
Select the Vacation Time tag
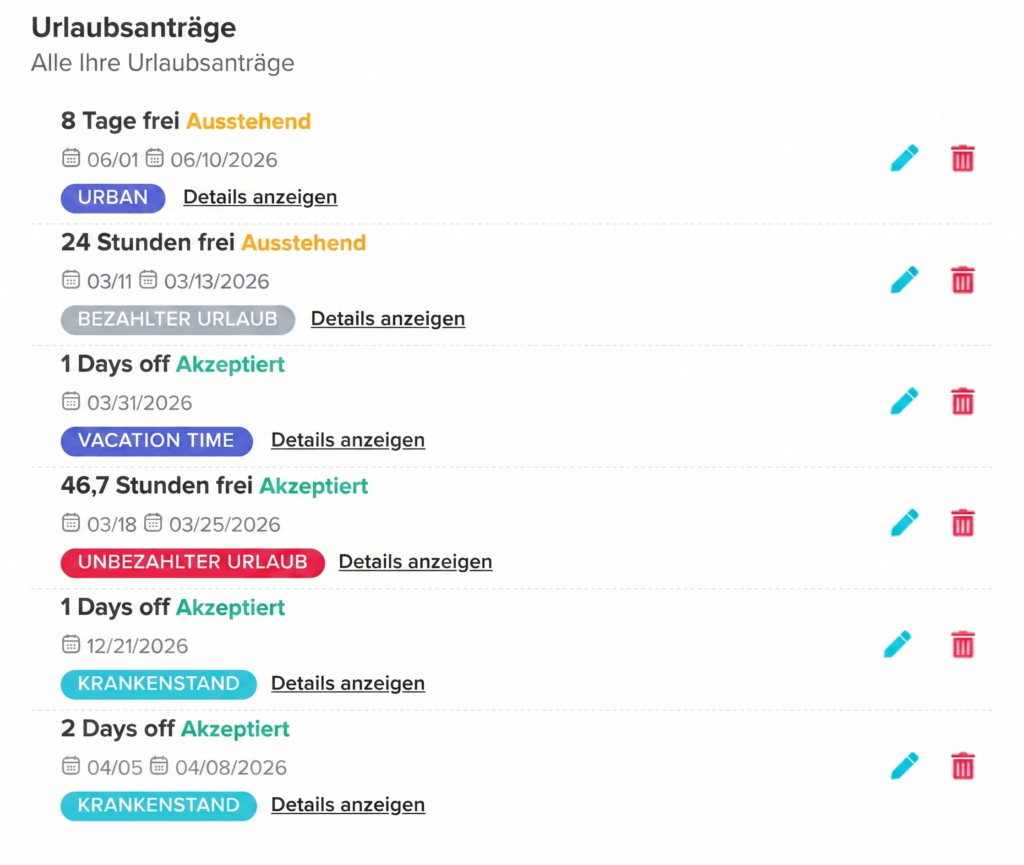(x=156, y=441)
